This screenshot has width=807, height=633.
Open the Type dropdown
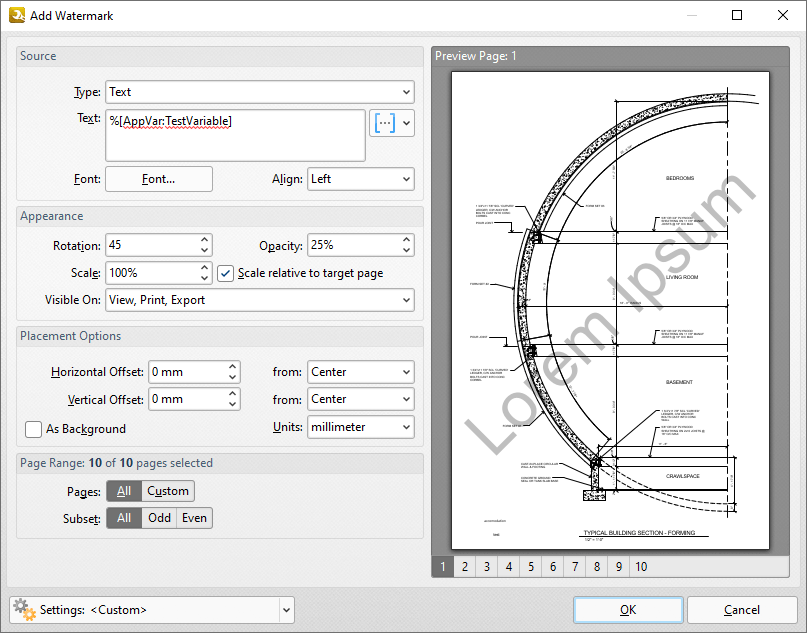tap(260, 92)
